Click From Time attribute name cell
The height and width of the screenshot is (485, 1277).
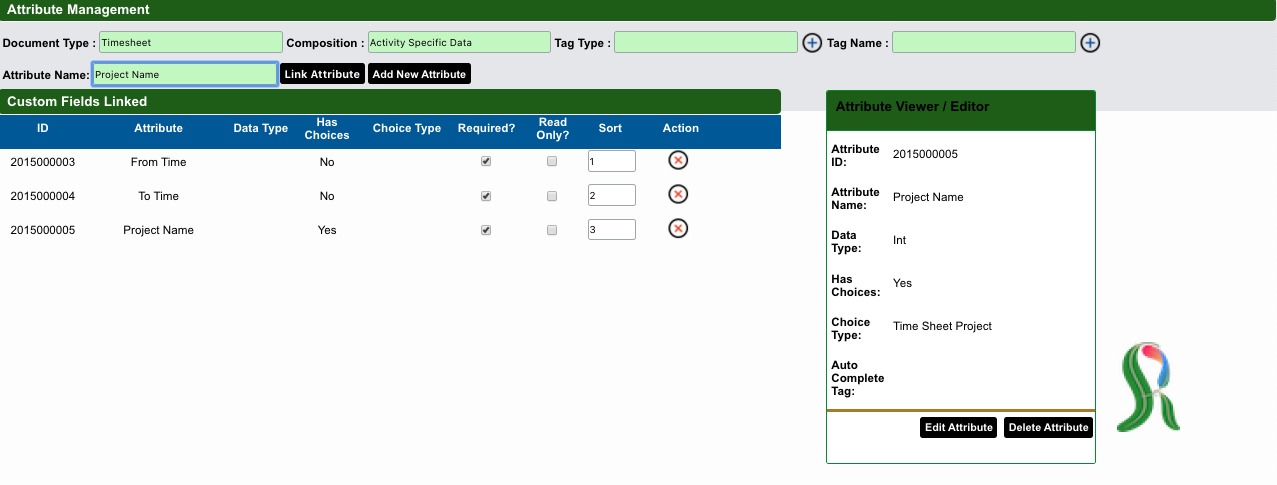pyautogui.click(x=159, y=162)
